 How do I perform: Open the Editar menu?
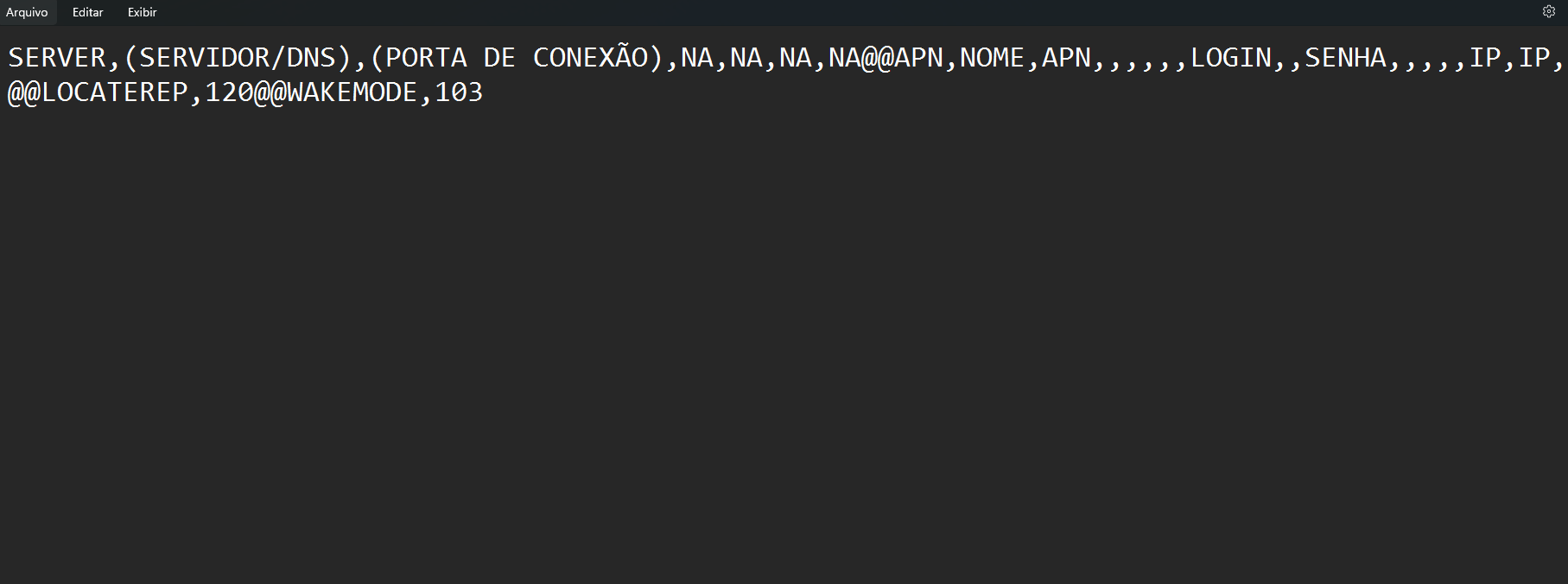87,12
